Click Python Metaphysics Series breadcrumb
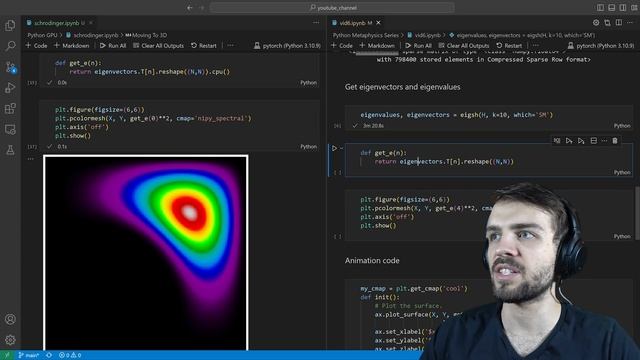The height and width of the screenshot is (360, 640). 365,36
